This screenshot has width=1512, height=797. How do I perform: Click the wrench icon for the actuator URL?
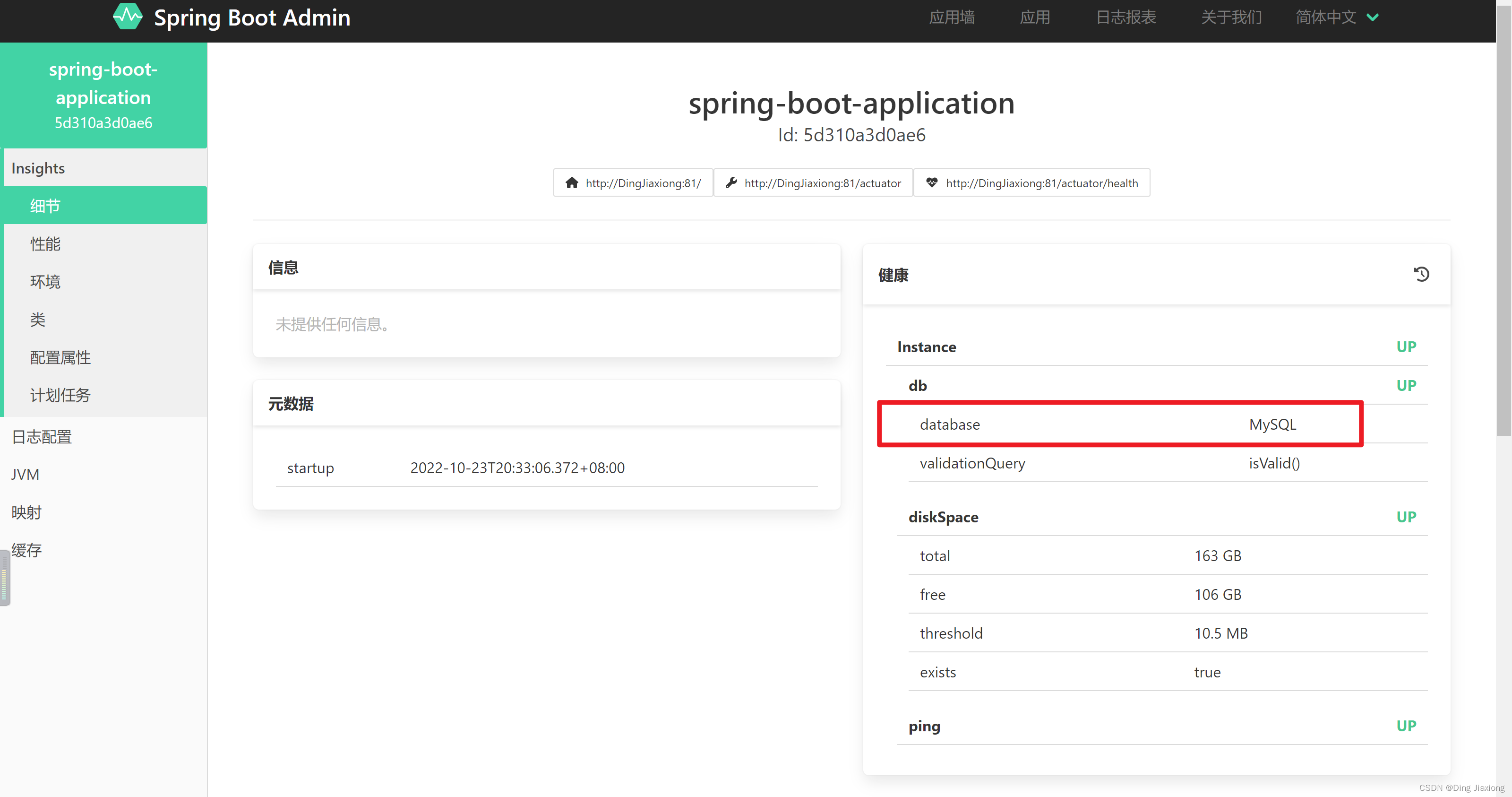pos(731,182)
